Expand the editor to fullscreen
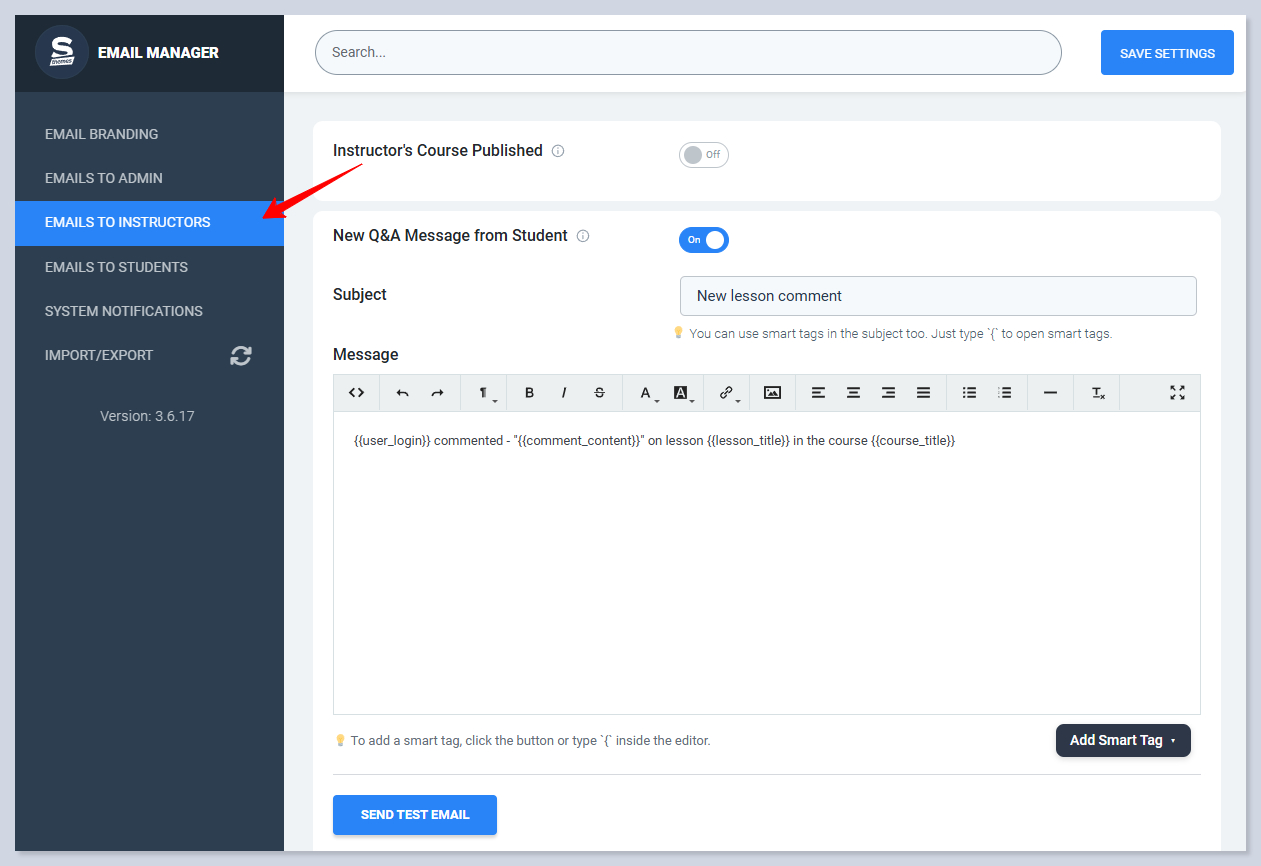Screen dimensions: 1261x866 click(1177, 393)
